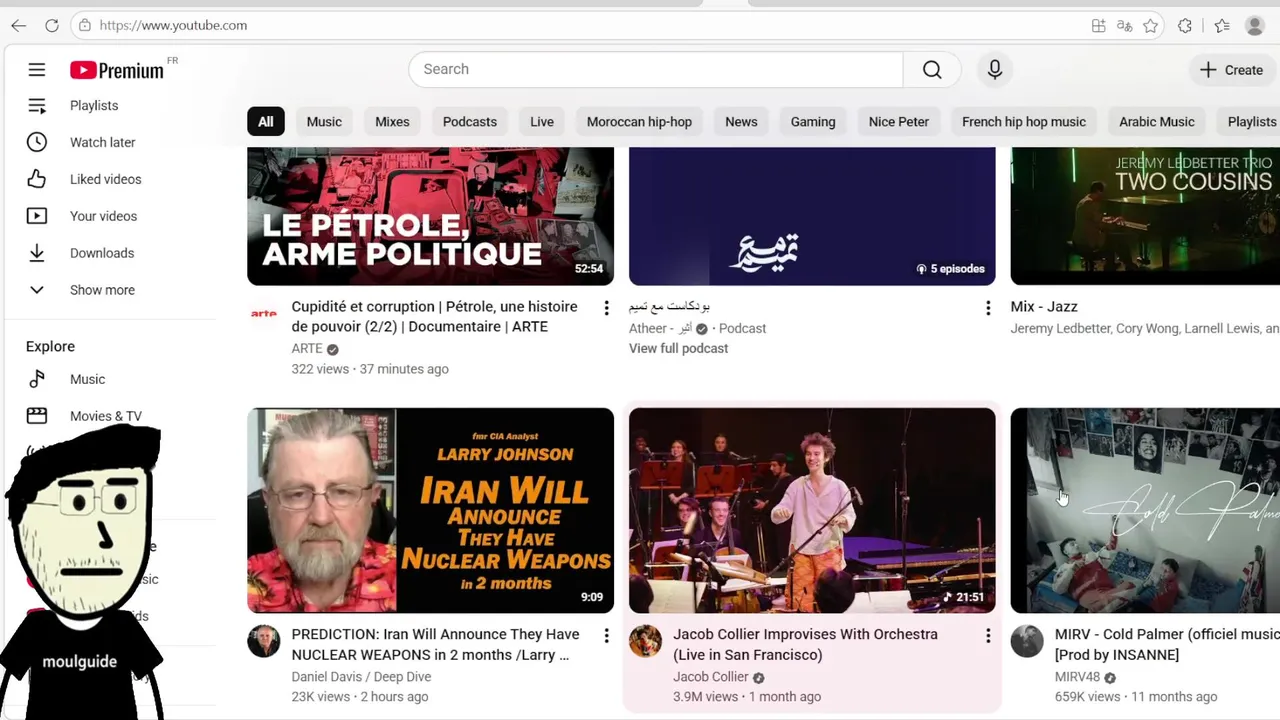
Task: Click MIRV48 channel avatar
Action: [1027, 641]
